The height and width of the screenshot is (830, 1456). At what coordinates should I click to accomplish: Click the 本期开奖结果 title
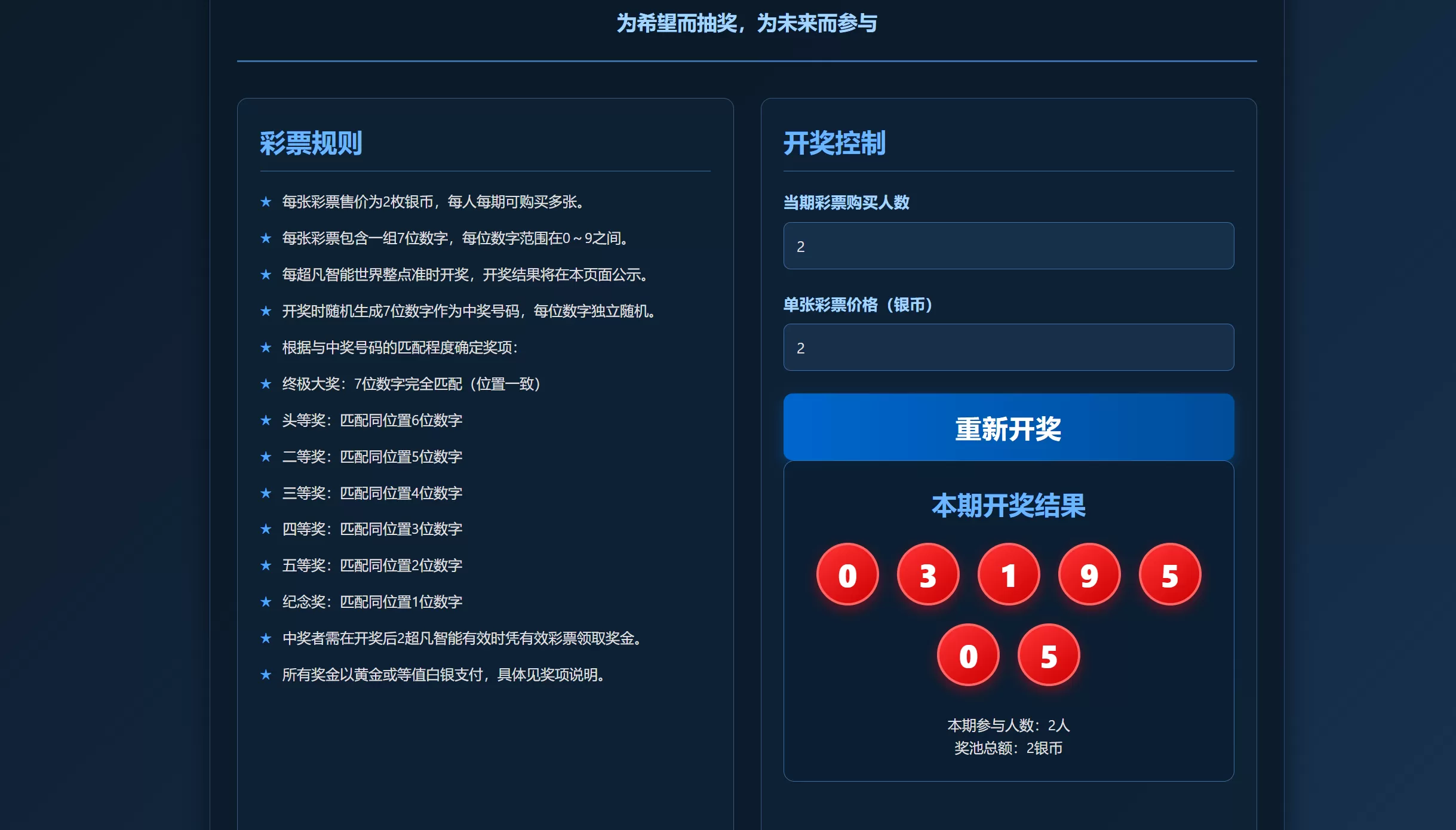(x=1008, y=506)
